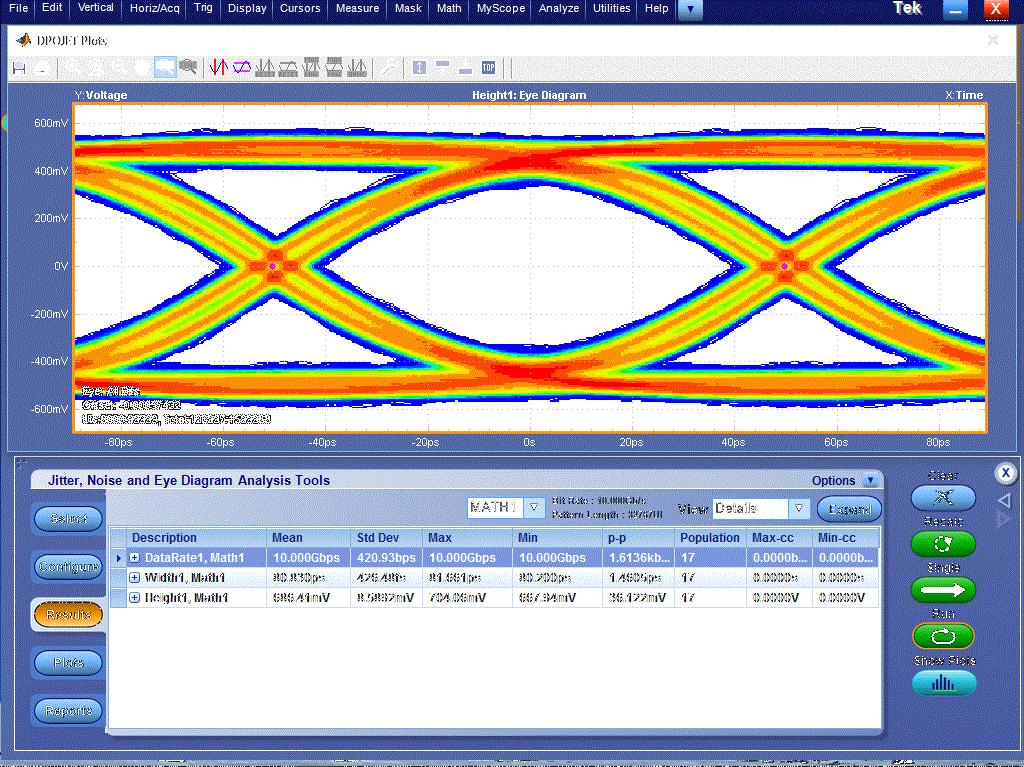Expand the Width1, Math1 row
1024x767 pixels.
(x=135, y=578)
